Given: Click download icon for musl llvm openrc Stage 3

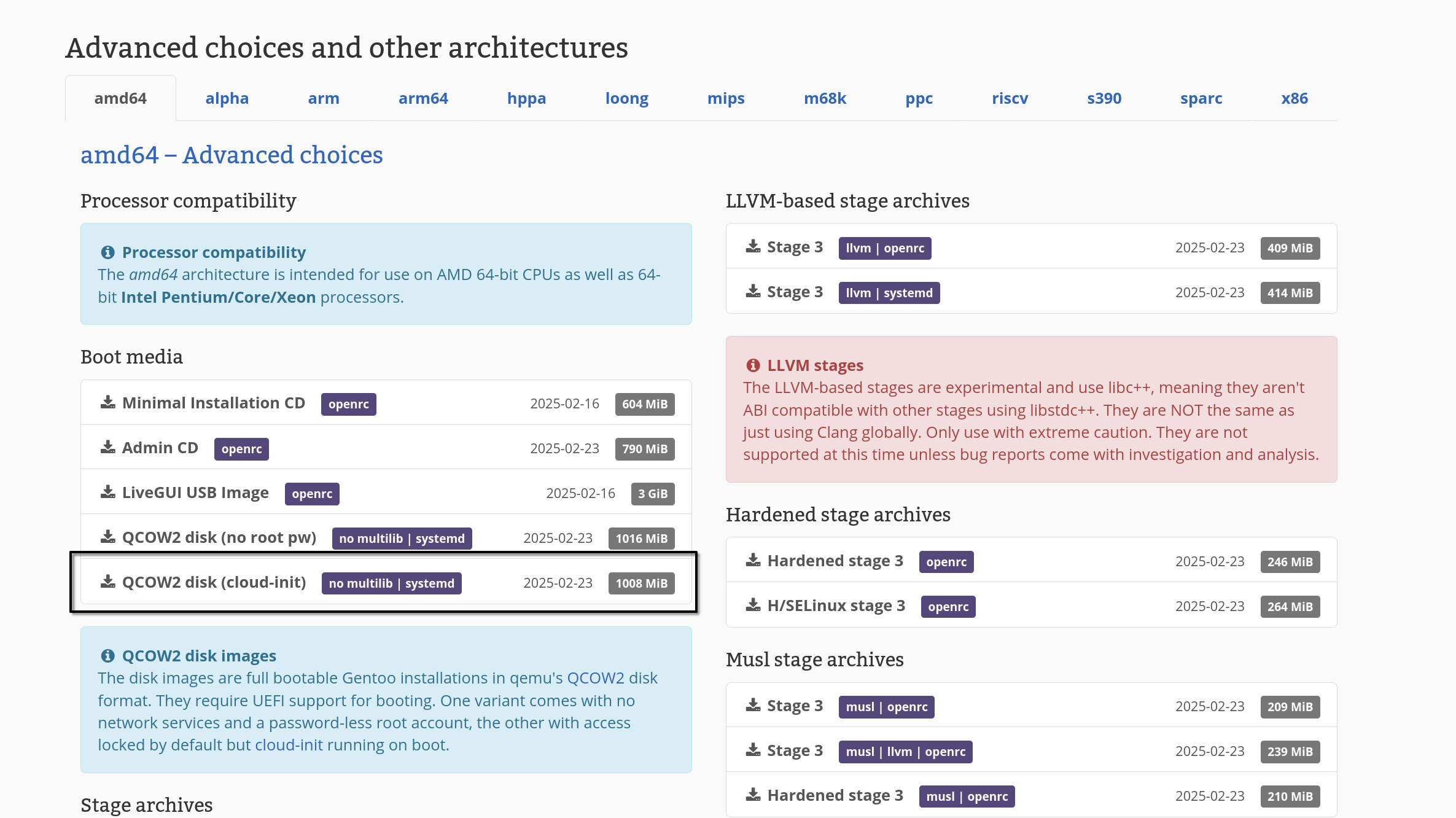Looking at the screenshot, I should 753,750.
